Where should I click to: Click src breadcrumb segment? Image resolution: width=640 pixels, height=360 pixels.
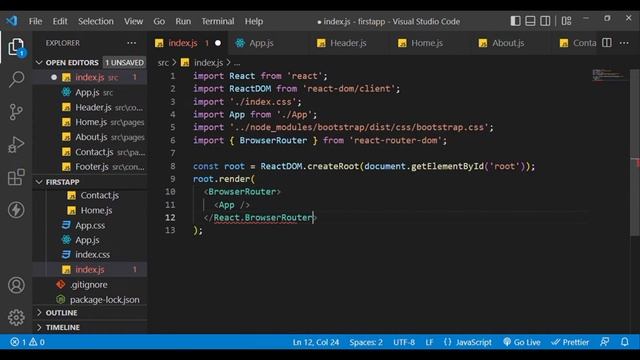[163, 62]
